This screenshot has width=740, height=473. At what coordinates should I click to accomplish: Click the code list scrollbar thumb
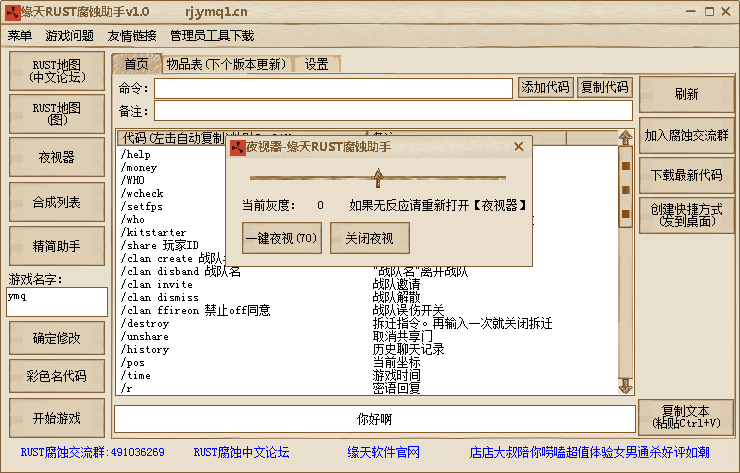(x=626, y=188)
